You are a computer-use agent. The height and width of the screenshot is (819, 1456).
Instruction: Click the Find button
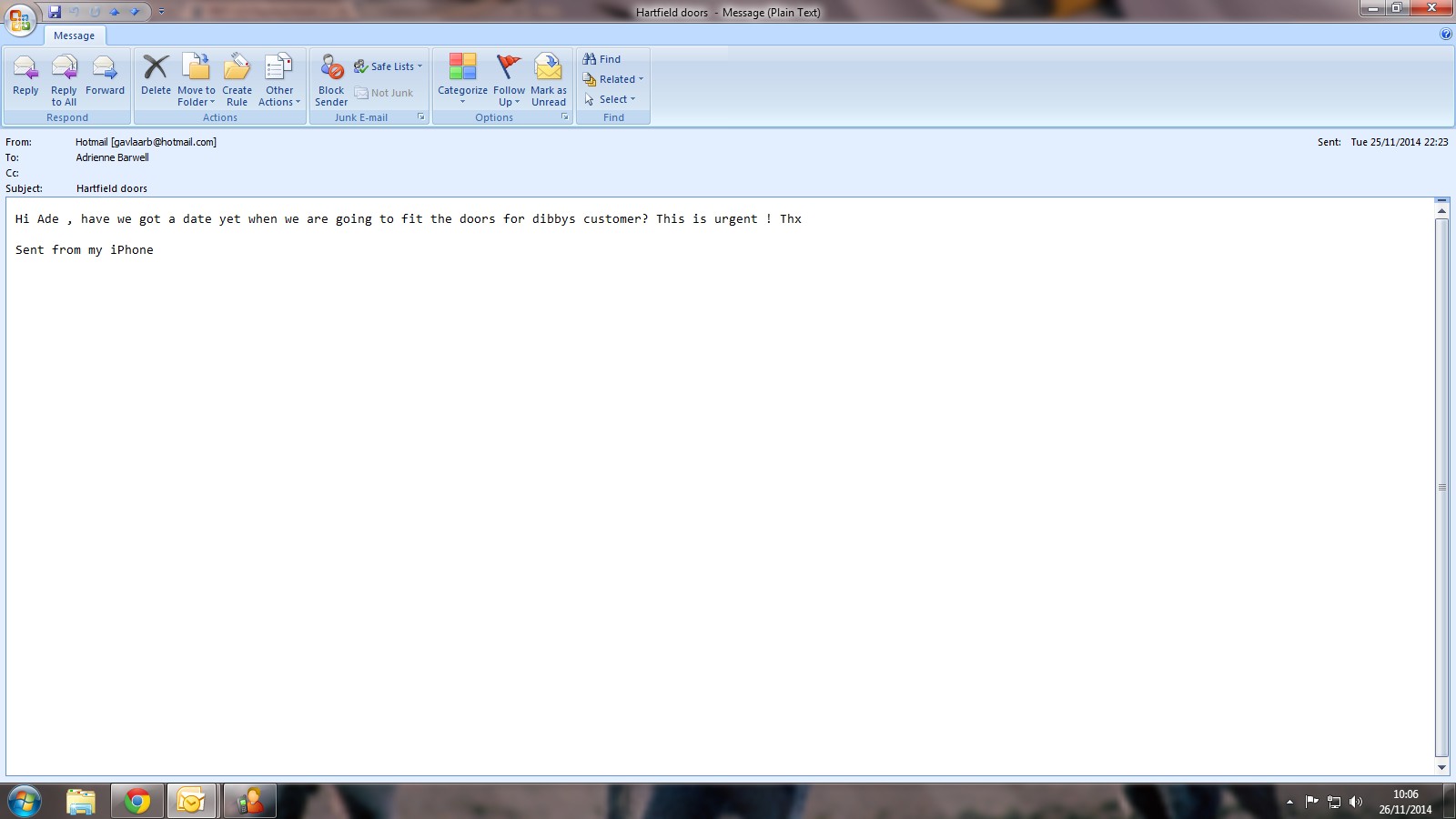point(602,59)
